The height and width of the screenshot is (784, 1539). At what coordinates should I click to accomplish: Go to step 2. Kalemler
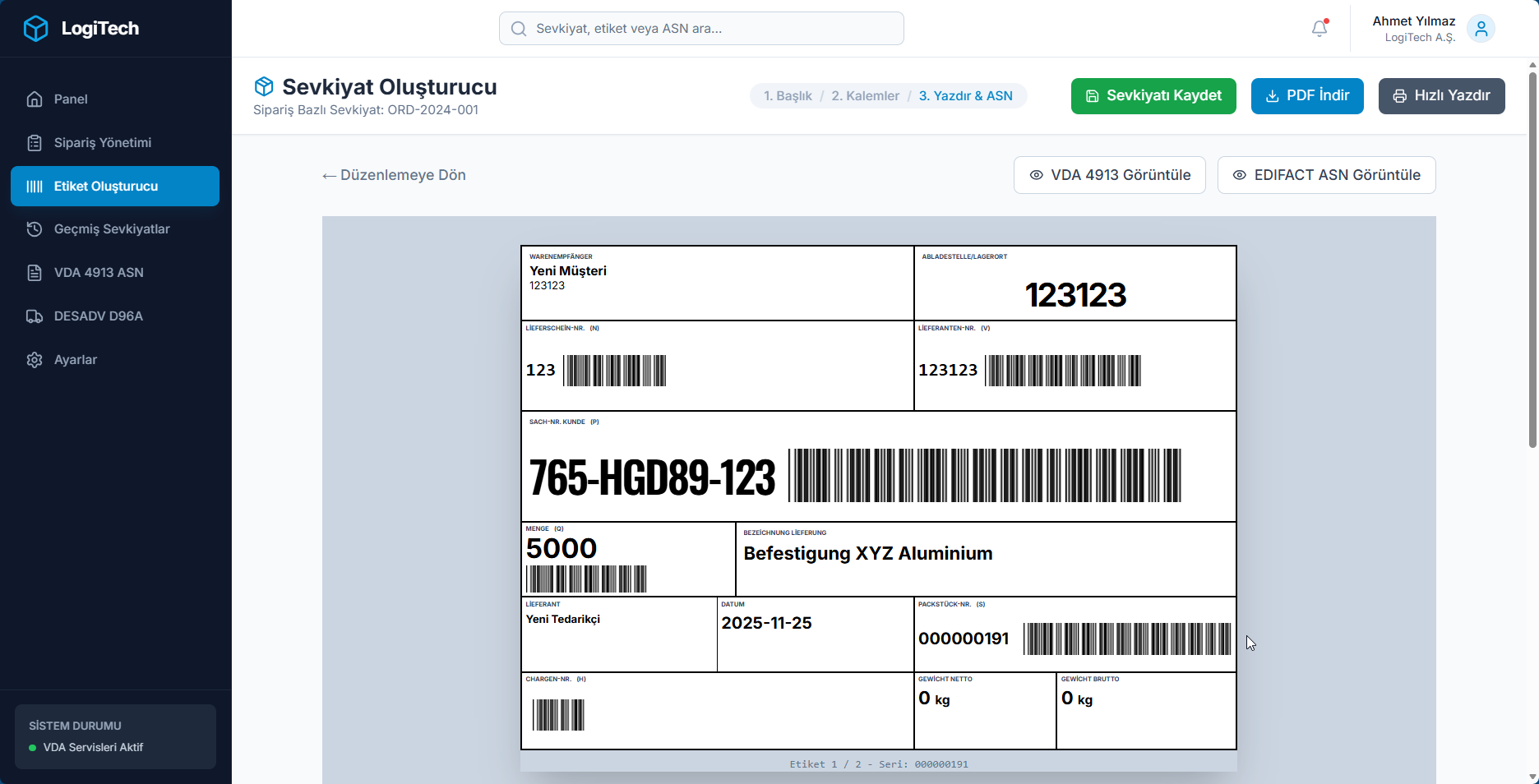tap(865, 96)
